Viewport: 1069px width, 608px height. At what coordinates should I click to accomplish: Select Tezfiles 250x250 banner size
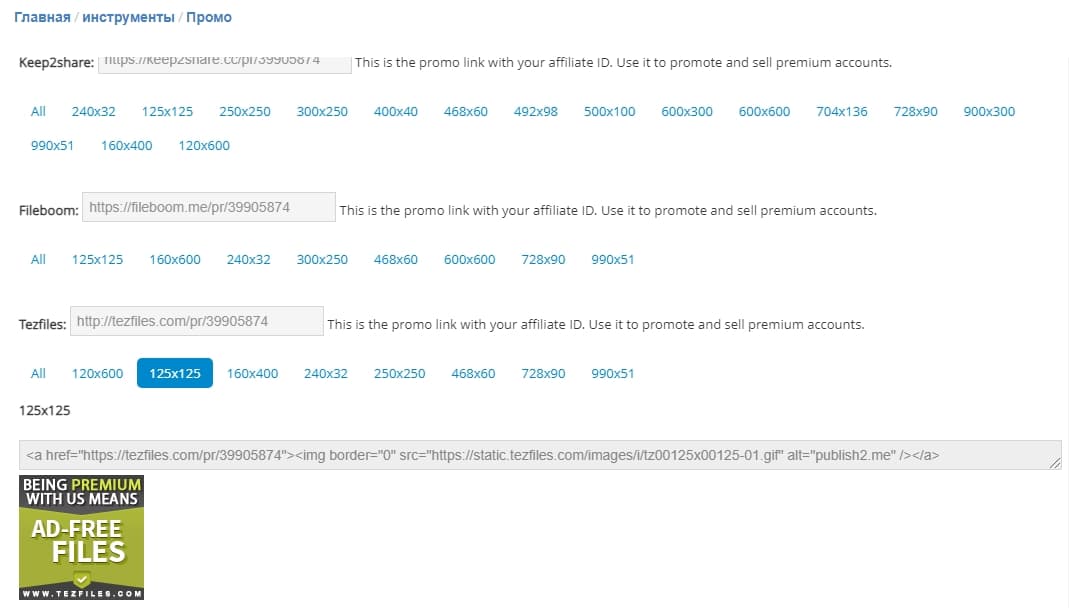tap(400, 373)
